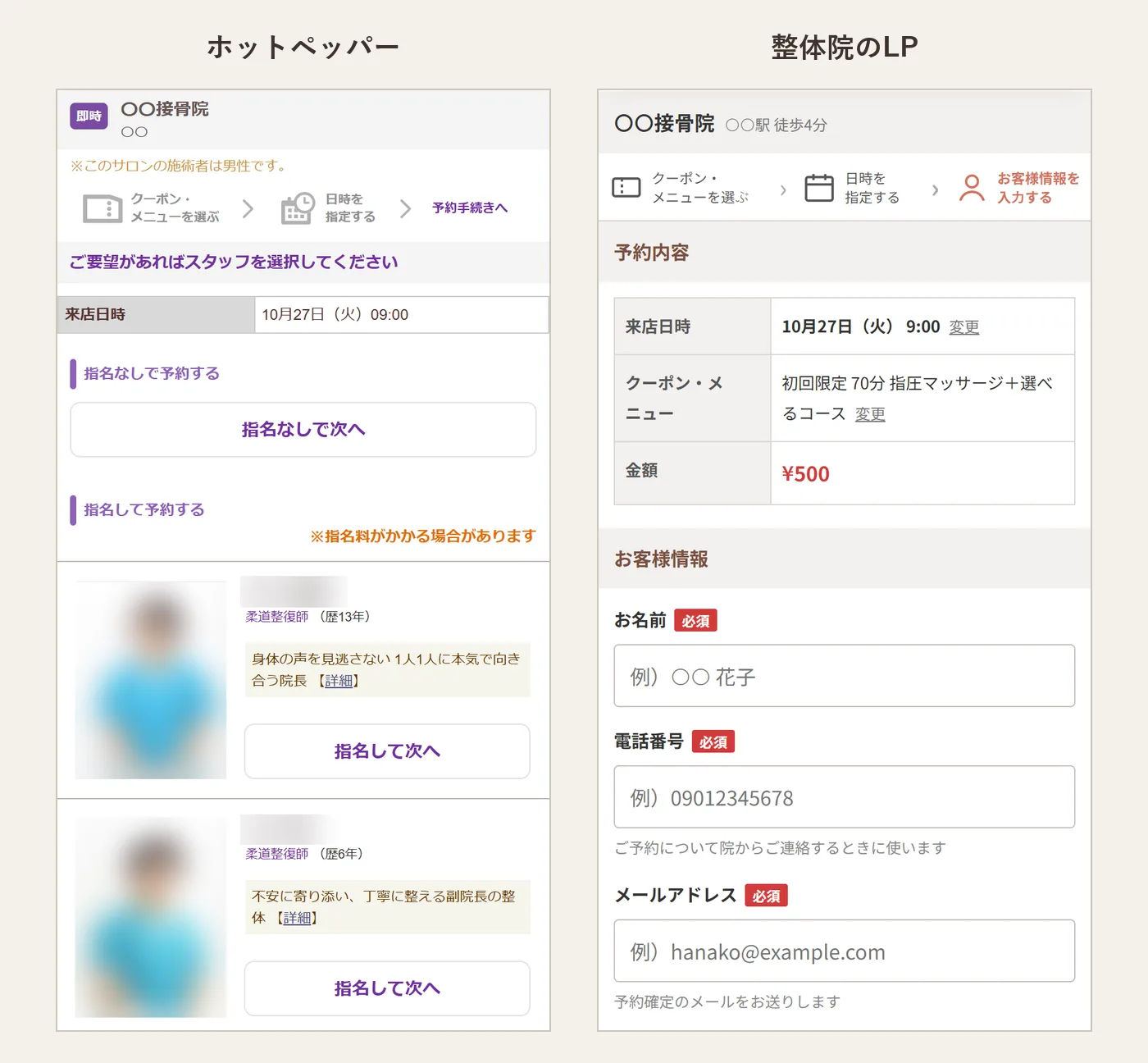This screenshot has width=1148, height=1063.
Task: Click the Hot Pepper 来店日時 value 10月27日（火）09:00
Action: pos(335,315)
